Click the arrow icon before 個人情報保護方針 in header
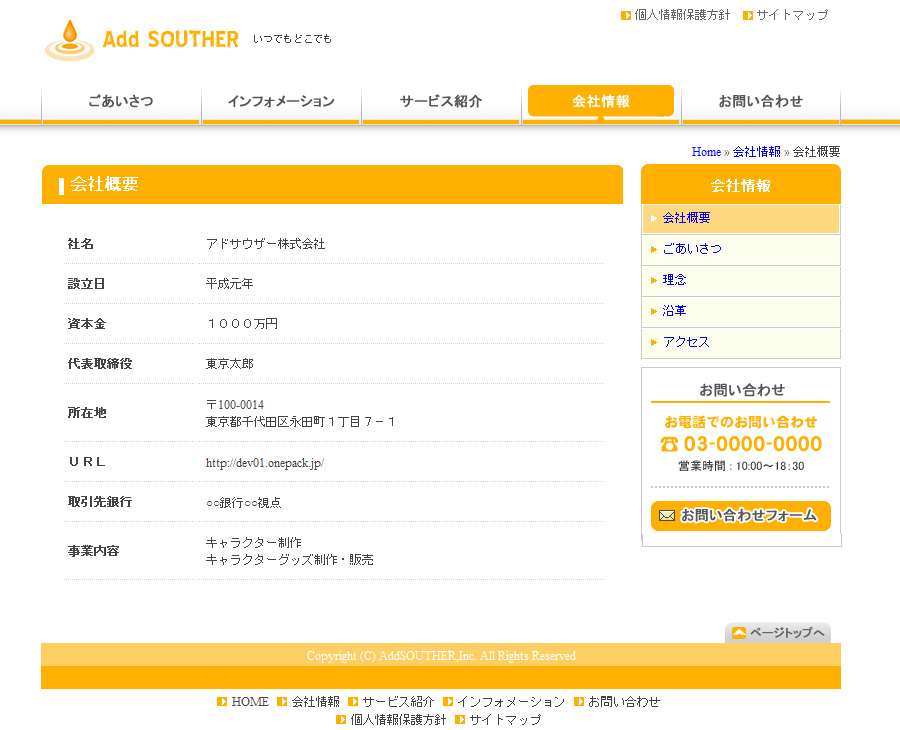This screenshot has width=900, height=730. click(x=626, y=15)
